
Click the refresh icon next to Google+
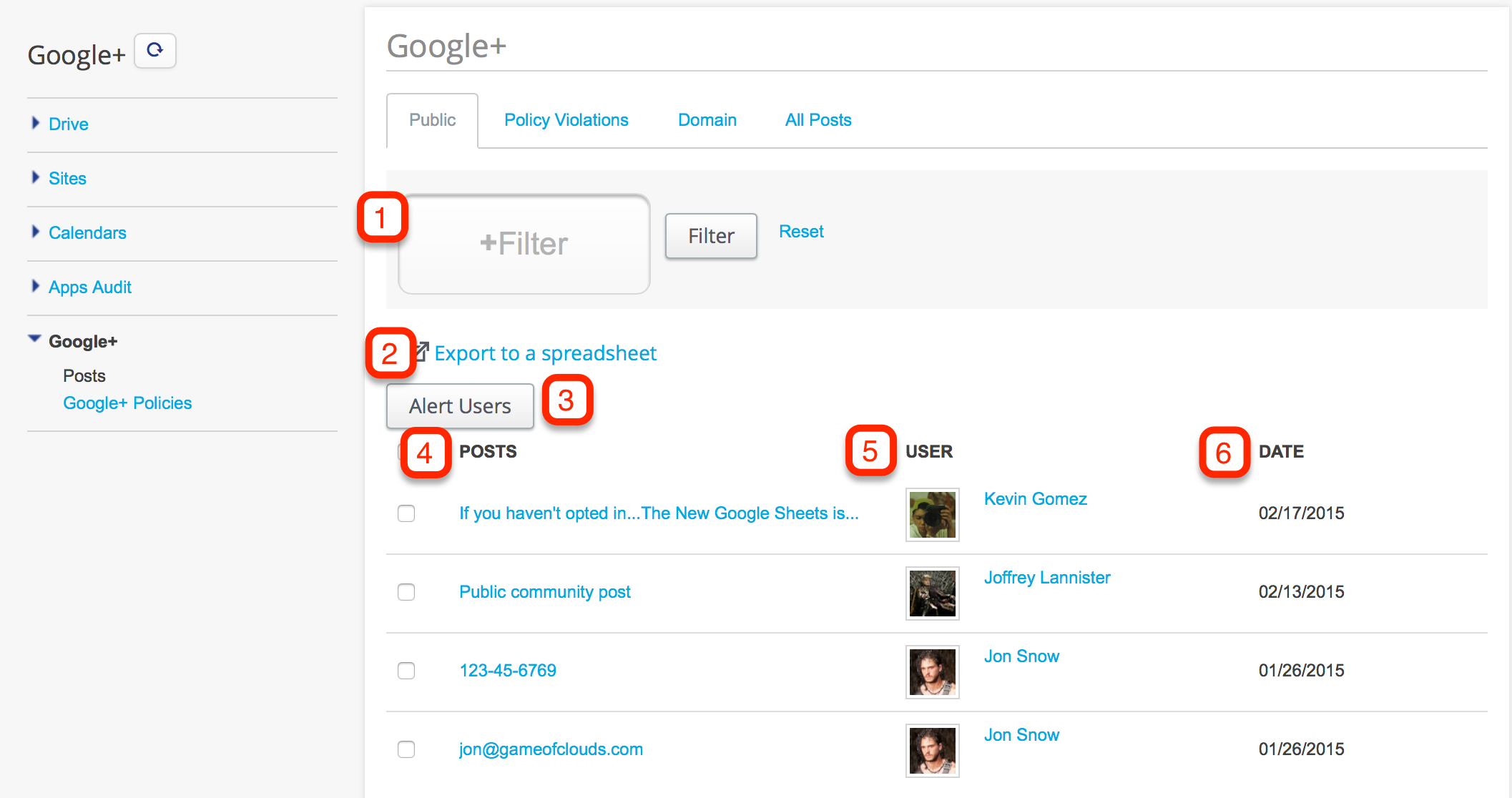tap(155, 51)
